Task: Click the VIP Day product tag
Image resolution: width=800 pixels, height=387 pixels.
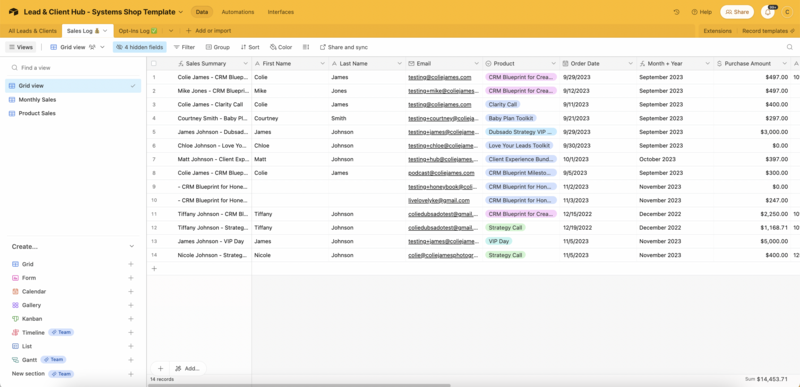Action: pos(498,241)
